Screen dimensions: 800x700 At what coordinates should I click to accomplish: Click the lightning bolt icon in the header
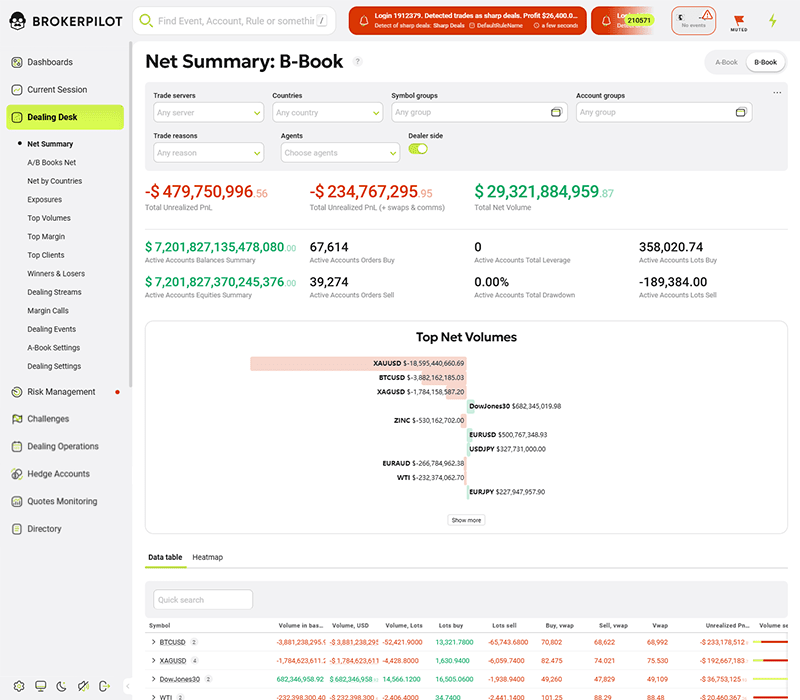click(x=773, y=20)
